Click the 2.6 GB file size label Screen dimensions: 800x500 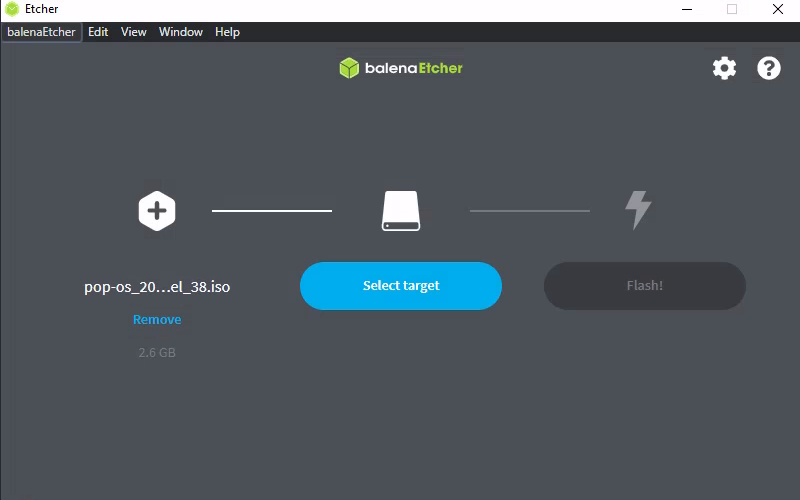tap(157, 353)
